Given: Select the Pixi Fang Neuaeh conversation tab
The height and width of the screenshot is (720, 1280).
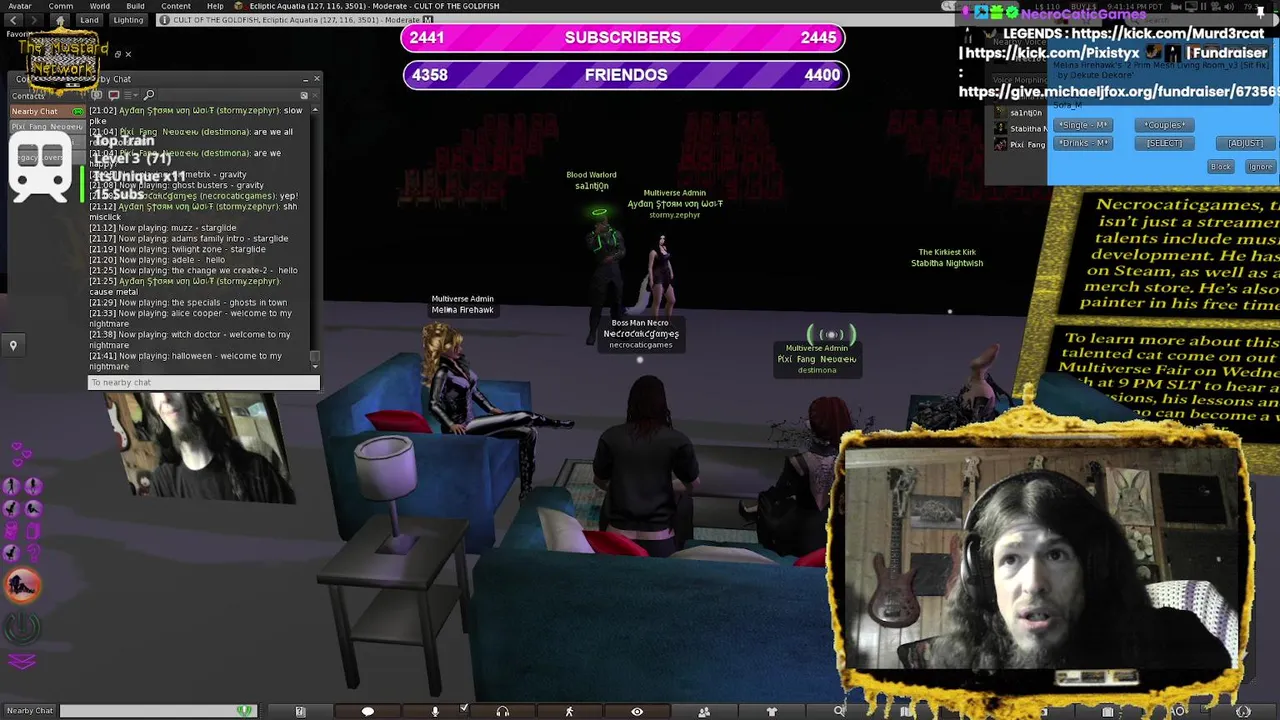Looking at the screenshot, I should (x=47, y=127).
